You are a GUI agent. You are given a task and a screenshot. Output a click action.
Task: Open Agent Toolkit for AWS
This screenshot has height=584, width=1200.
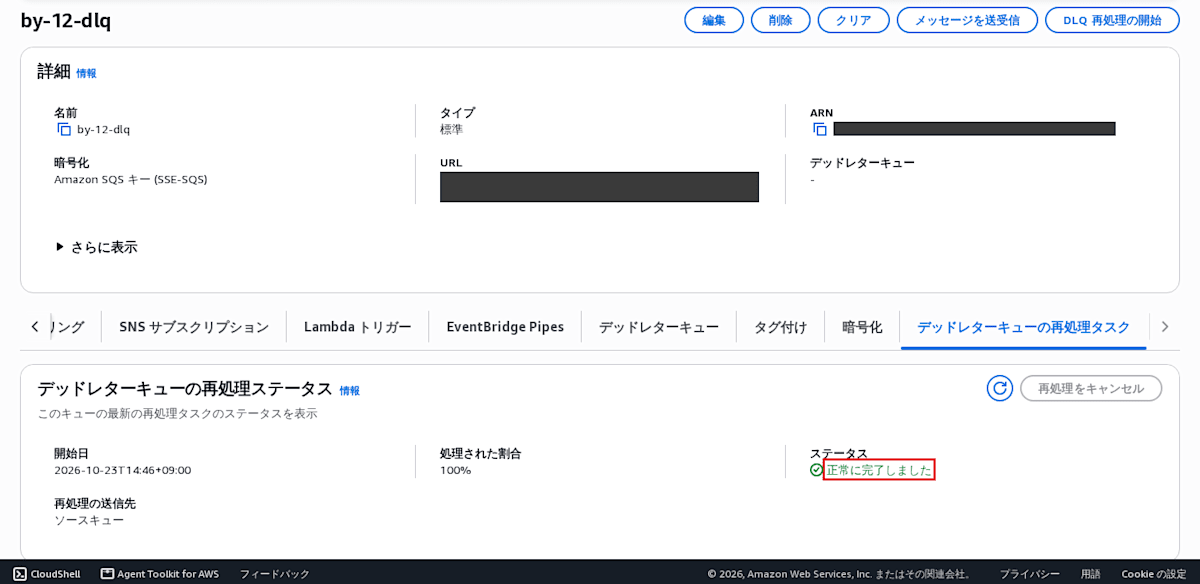click(x=160, y=574)
